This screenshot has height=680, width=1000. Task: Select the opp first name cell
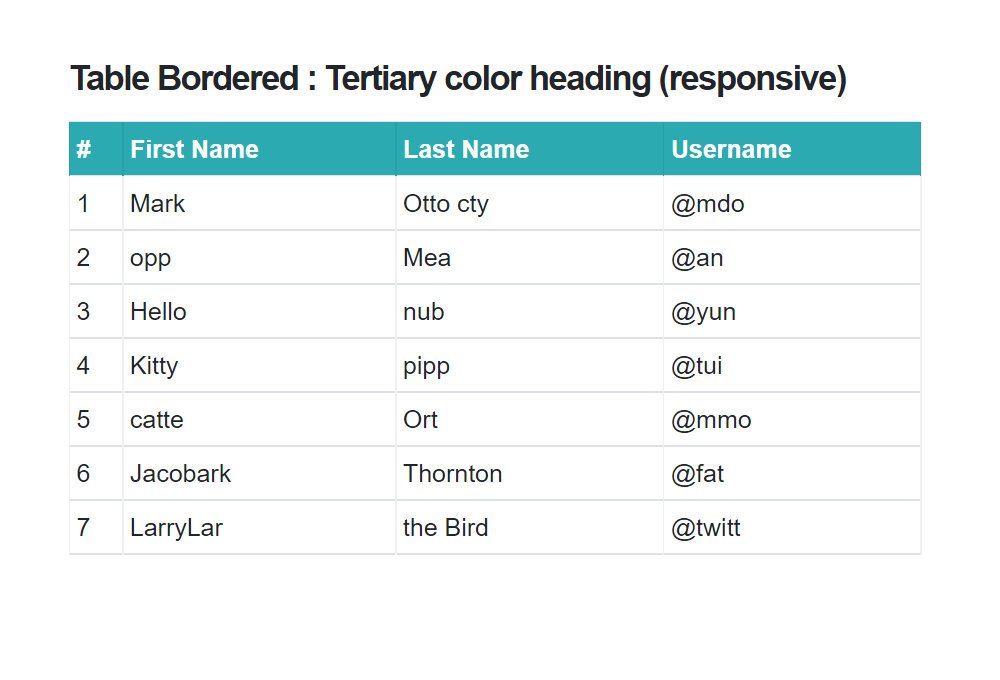(259, 258)
